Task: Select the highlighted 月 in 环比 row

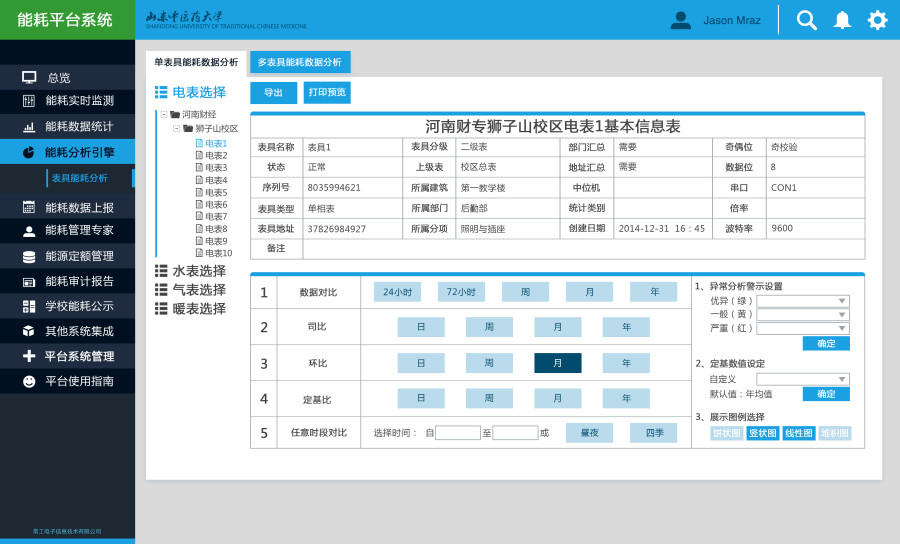Action: (557, 363)
